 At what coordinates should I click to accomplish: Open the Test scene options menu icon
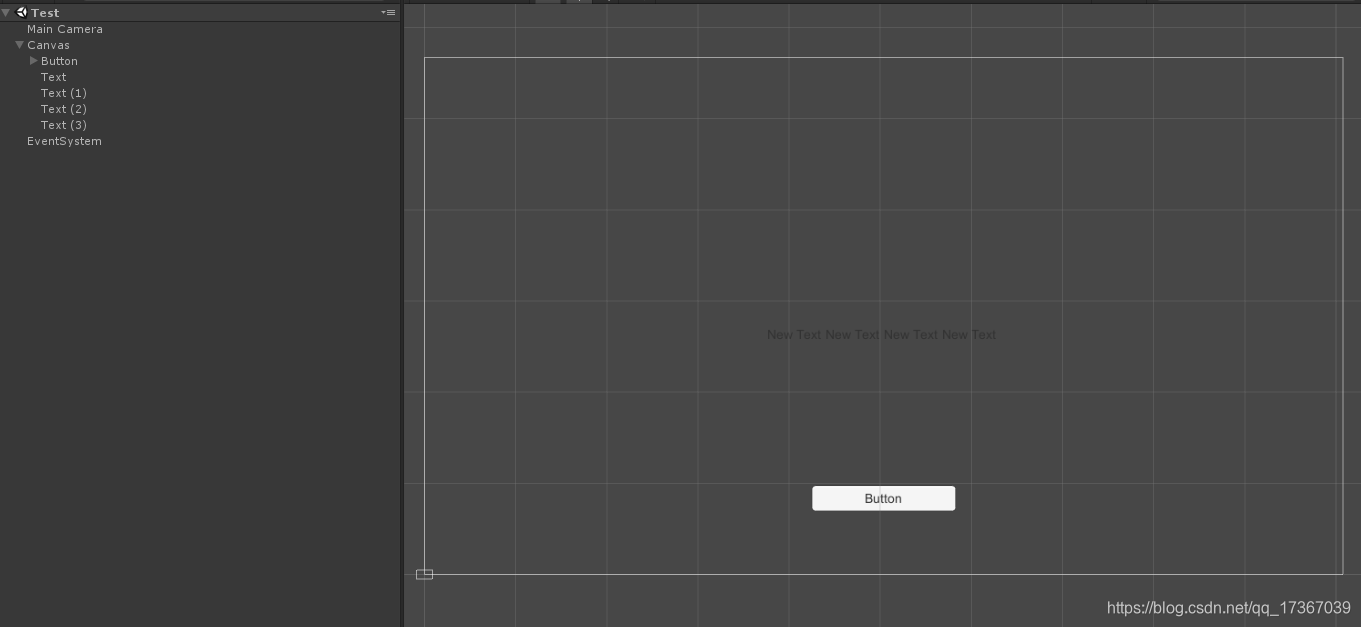pos(389,12)
